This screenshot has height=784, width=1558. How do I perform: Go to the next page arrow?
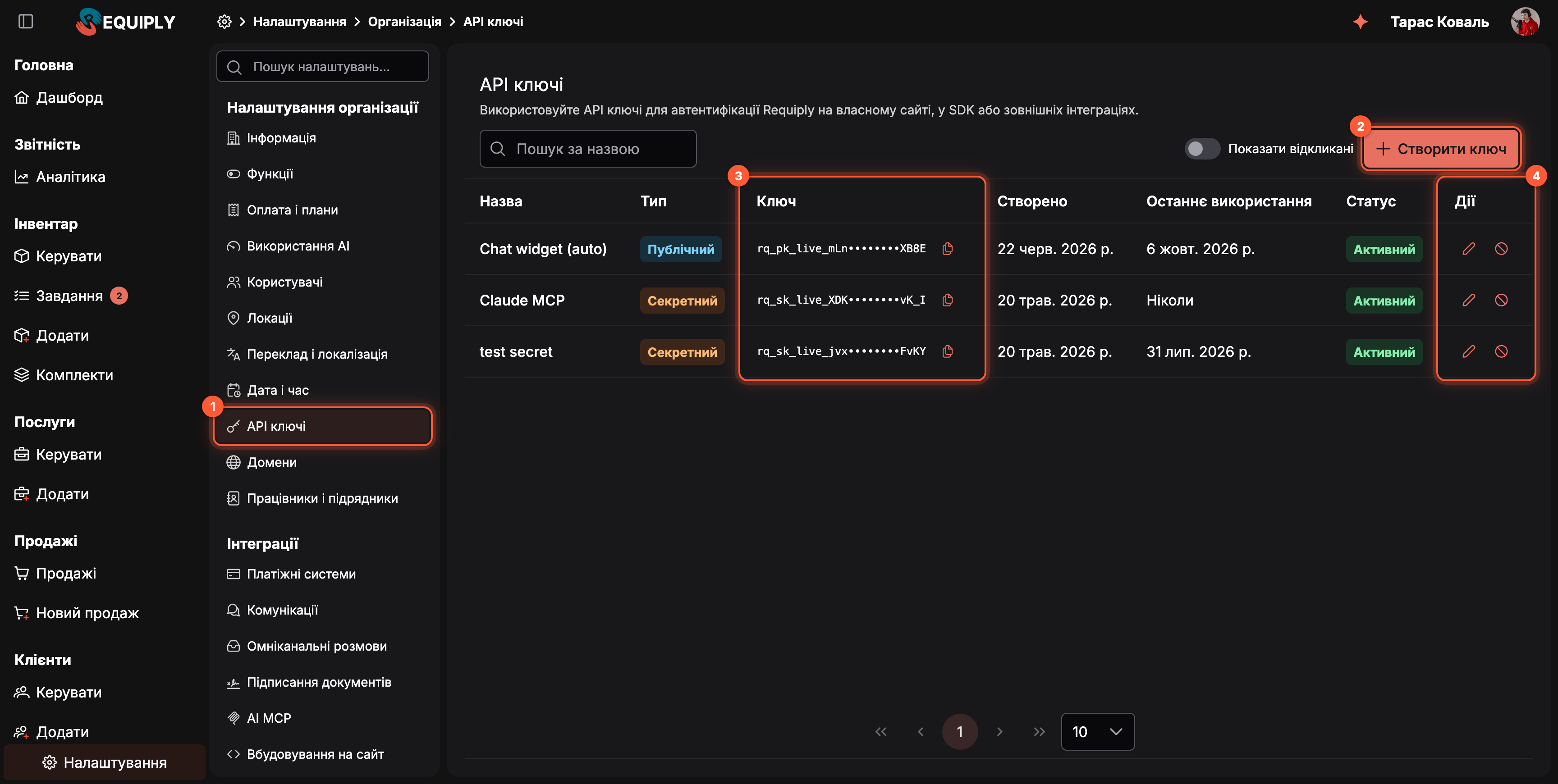pyautogui.click(x=1000, y=732)
